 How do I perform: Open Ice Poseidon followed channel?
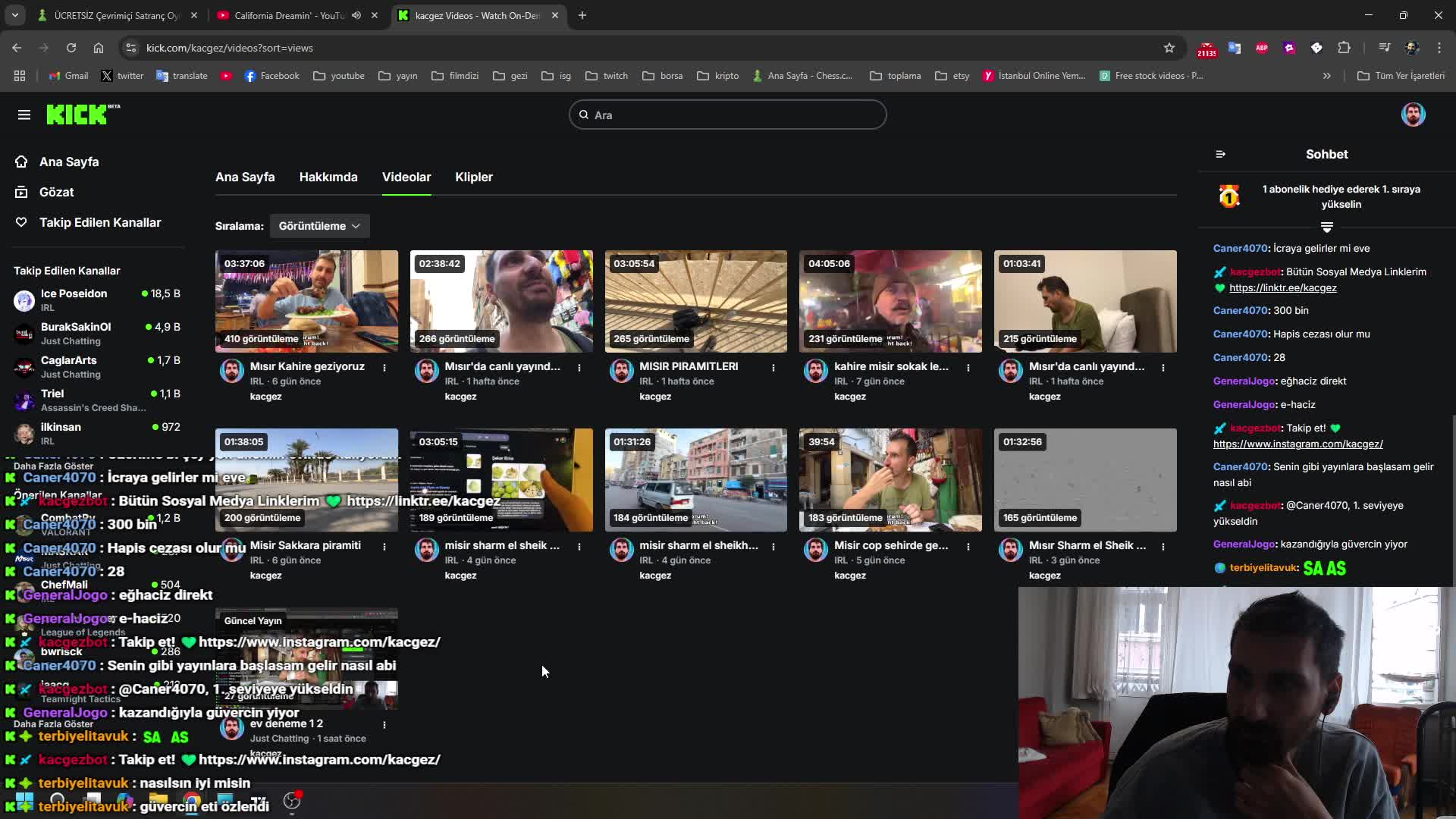97,300
